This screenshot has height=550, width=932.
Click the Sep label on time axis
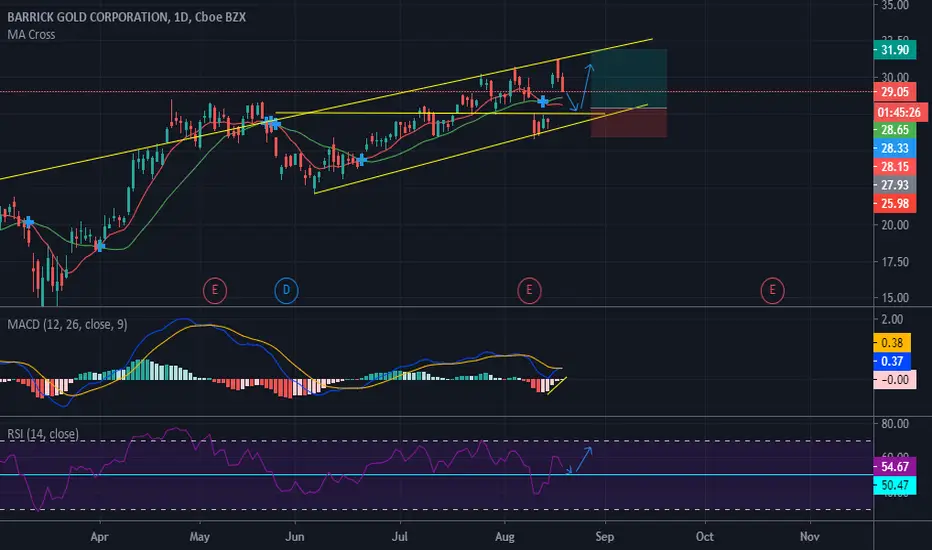(x=604, y=536)
